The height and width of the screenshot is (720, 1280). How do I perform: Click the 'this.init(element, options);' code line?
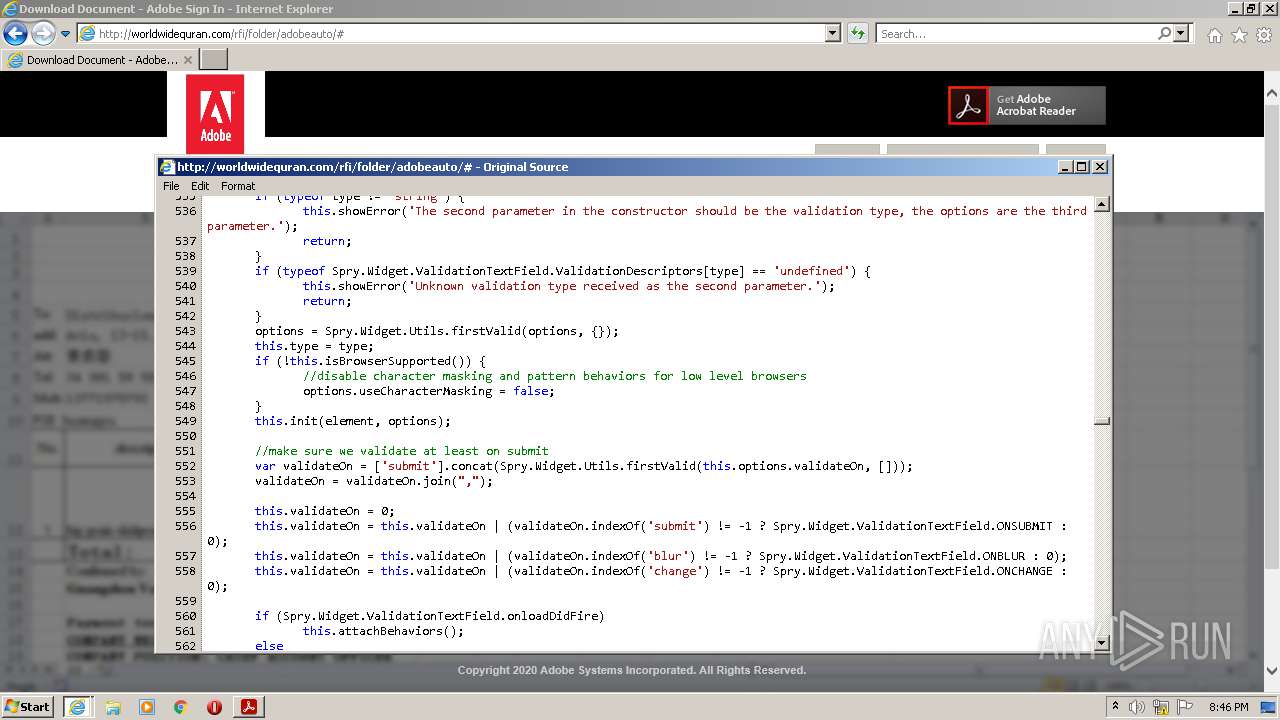[352, 421]
